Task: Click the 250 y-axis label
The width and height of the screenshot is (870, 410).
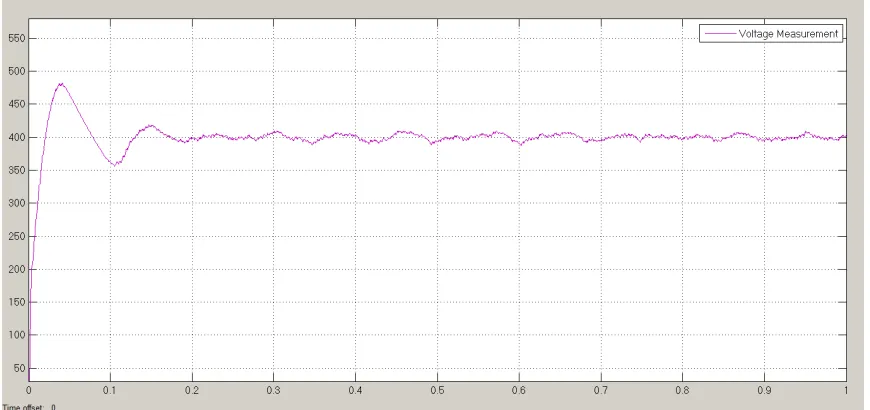Action: 17,236
